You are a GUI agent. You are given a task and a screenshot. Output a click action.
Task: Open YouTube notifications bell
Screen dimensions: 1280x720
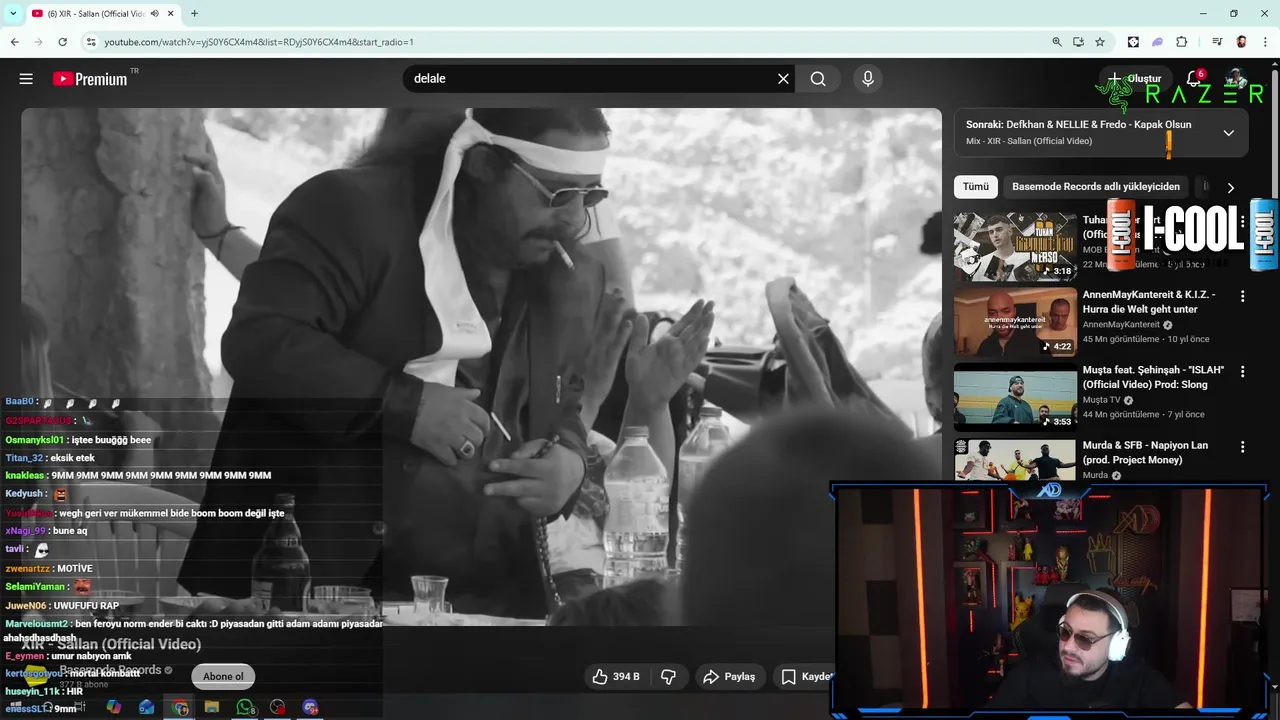(x=1194, y=79)
